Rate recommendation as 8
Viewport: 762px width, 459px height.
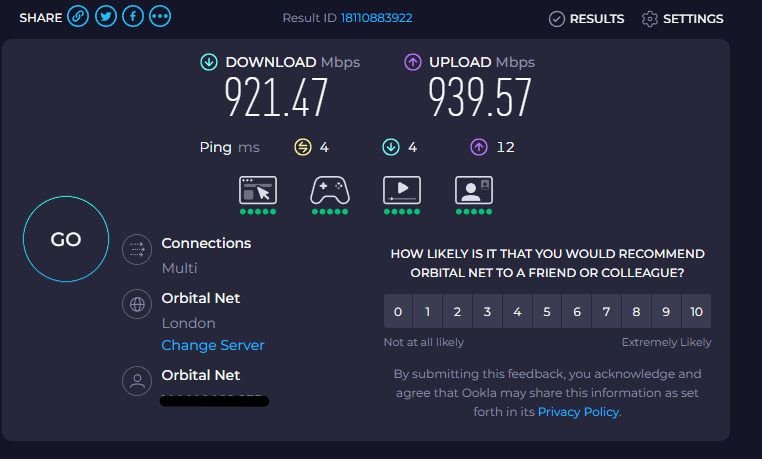(637, 311)
